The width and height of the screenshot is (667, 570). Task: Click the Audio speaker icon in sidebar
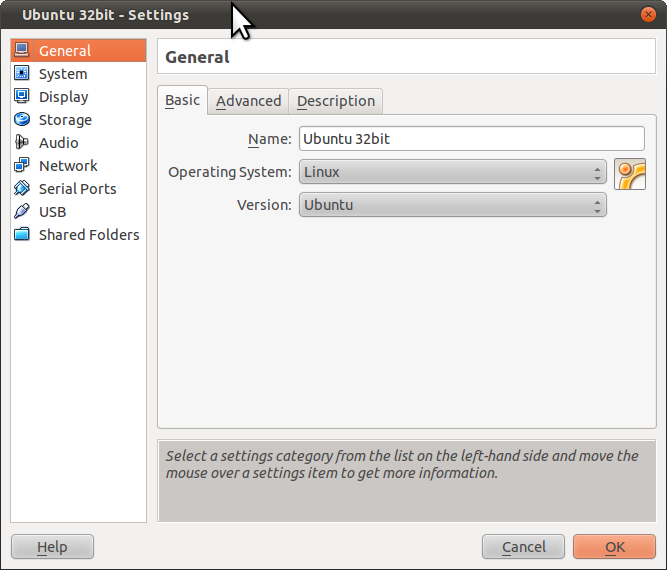[x=22, y=142]
